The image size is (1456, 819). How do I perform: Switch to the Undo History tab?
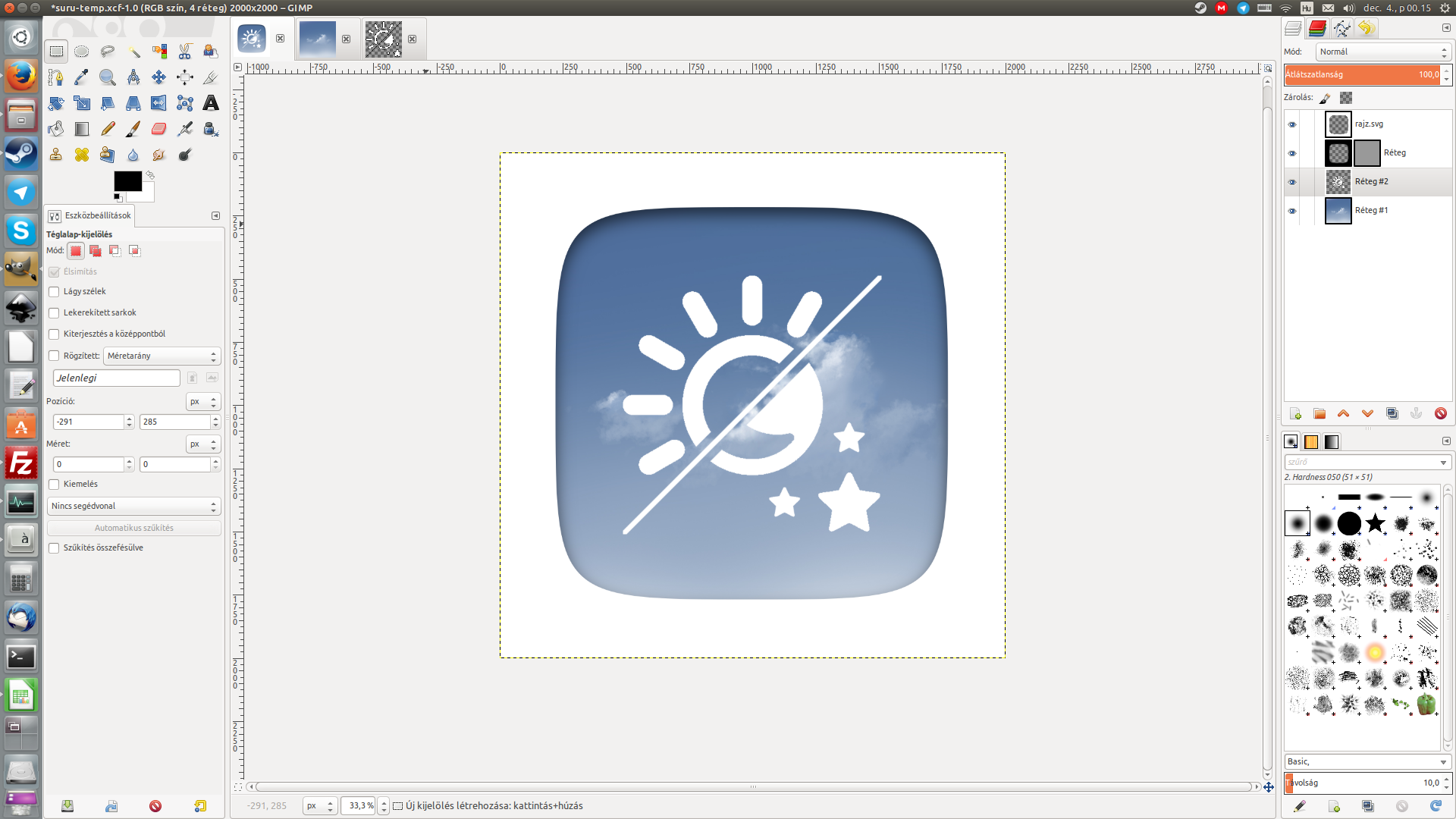[x=1366, y=29]
